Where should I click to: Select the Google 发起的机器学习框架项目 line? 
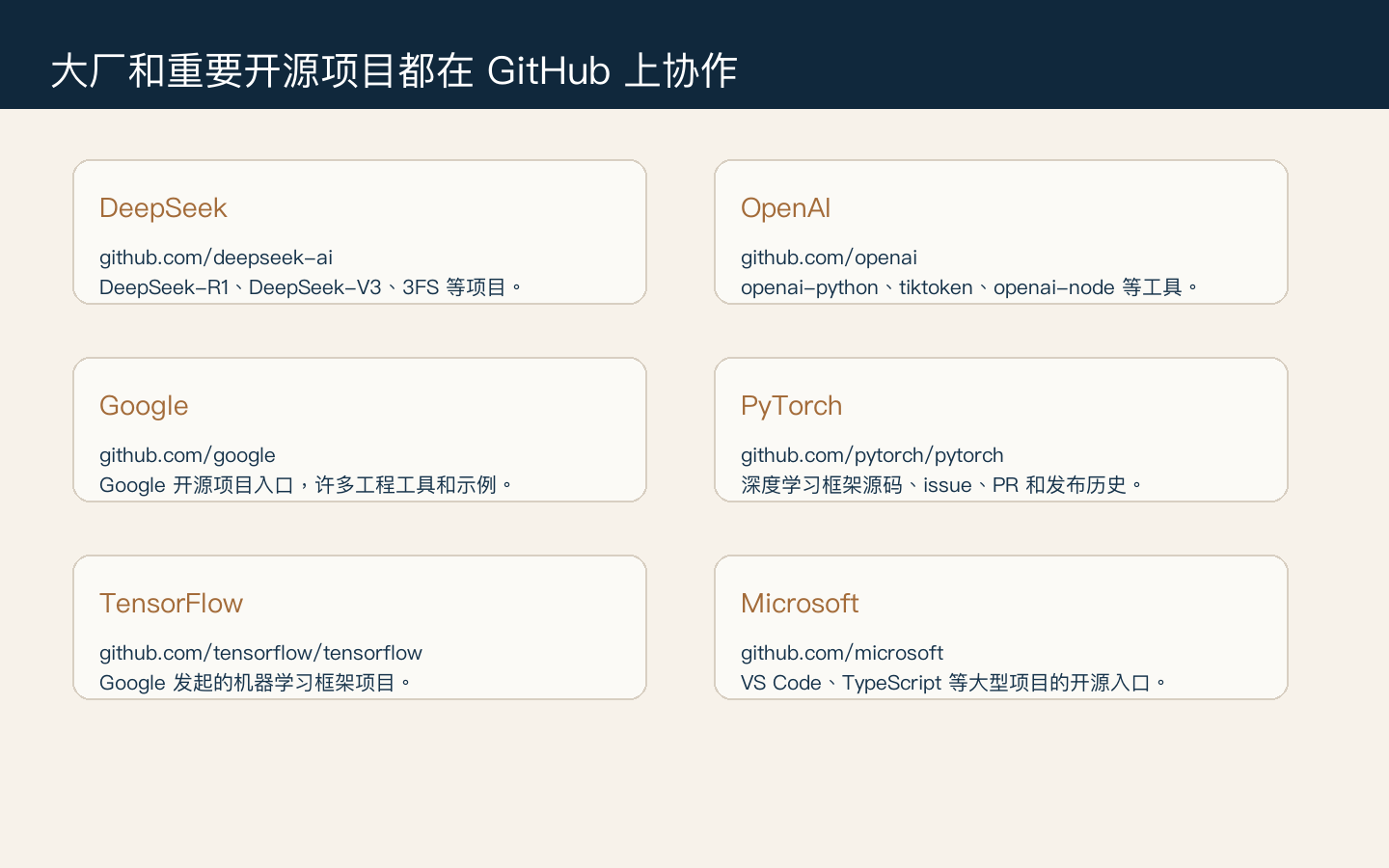pos(256,683)
